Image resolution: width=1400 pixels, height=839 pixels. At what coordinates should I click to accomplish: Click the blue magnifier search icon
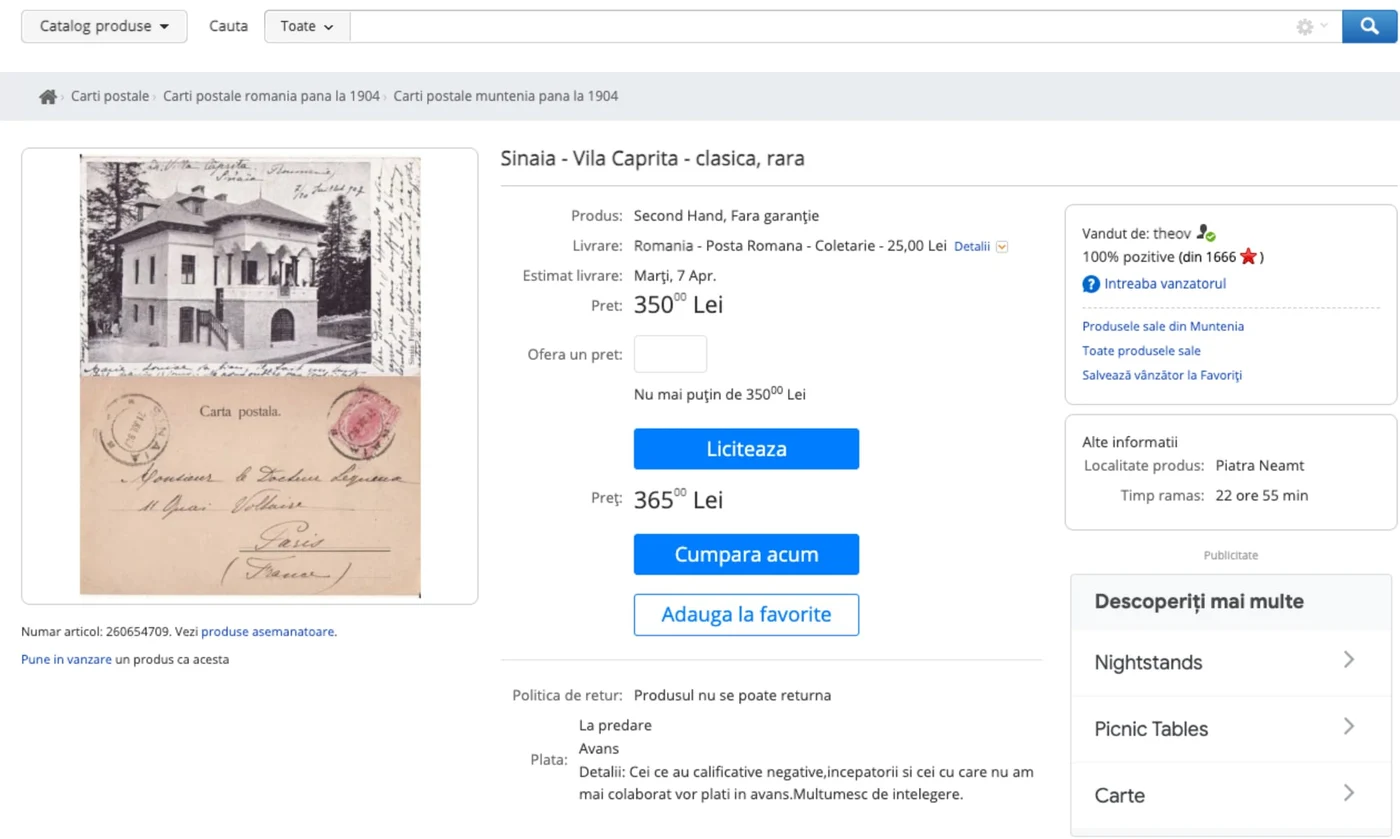1369,26
